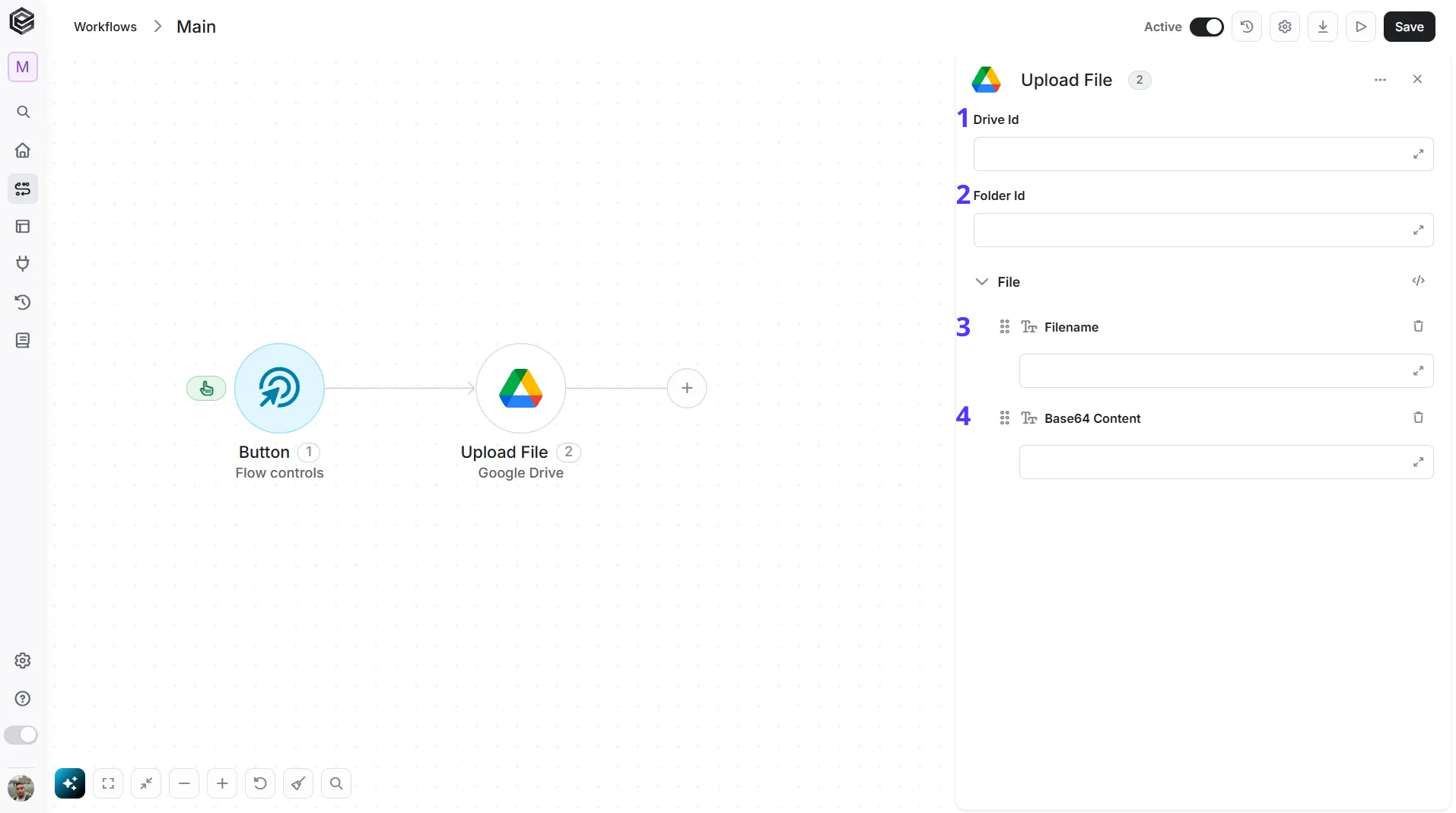
Task: Expand the Drive Id field editor
Action: 1418,154
